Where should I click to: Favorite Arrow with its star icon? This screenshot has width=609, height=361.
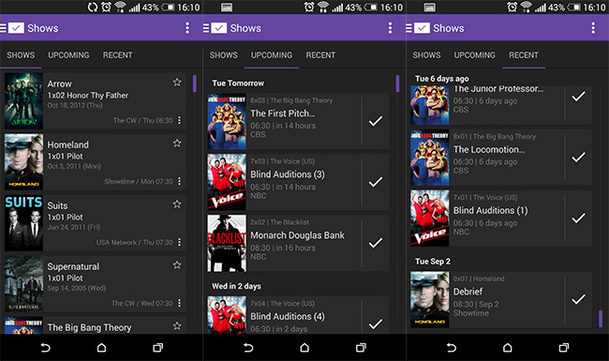pos(177,82)
